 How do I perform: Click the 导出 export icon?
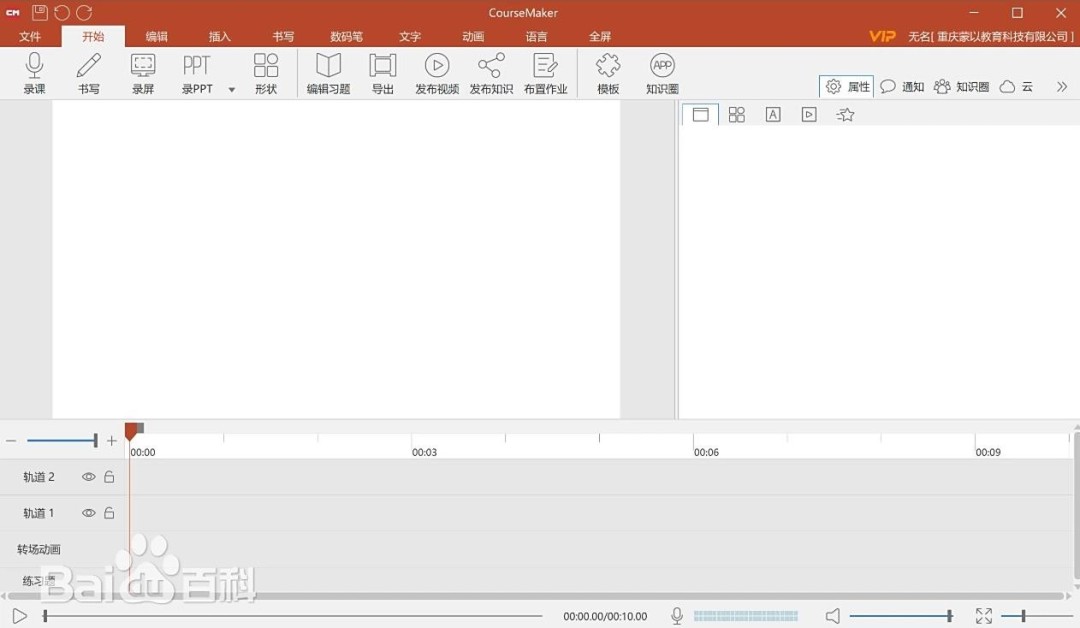coord(382,72)
